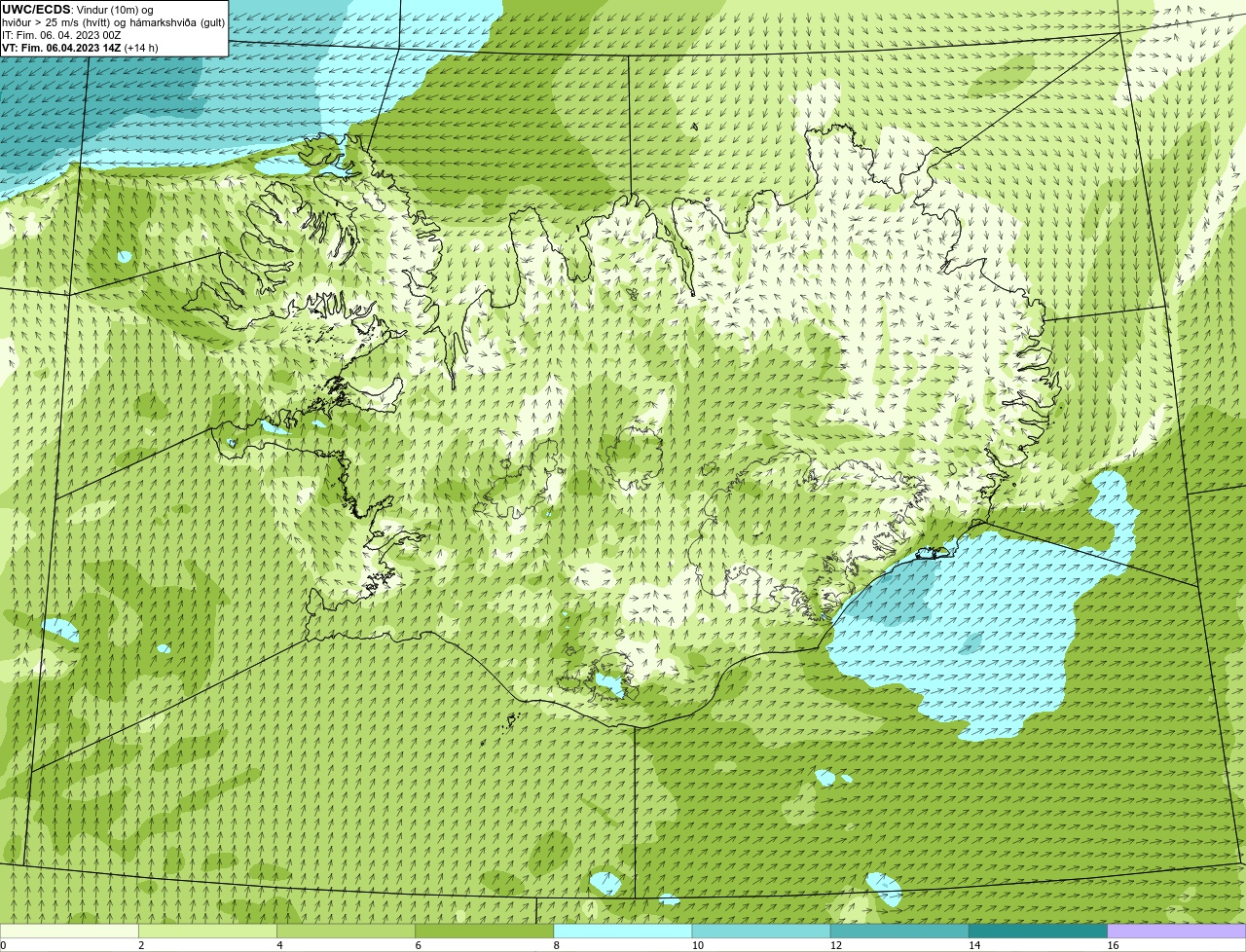
Task: Click the legend scale label '12'
Action: (836, 945)
